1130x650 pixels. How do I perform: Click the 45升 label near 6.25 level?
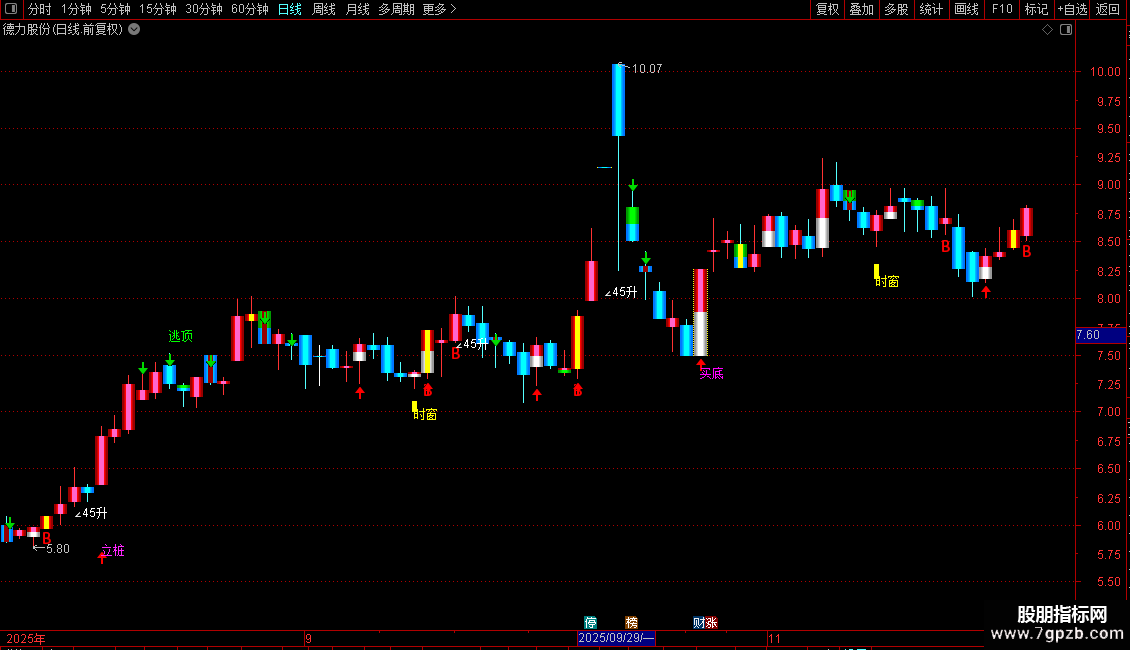tap(92, 513)
